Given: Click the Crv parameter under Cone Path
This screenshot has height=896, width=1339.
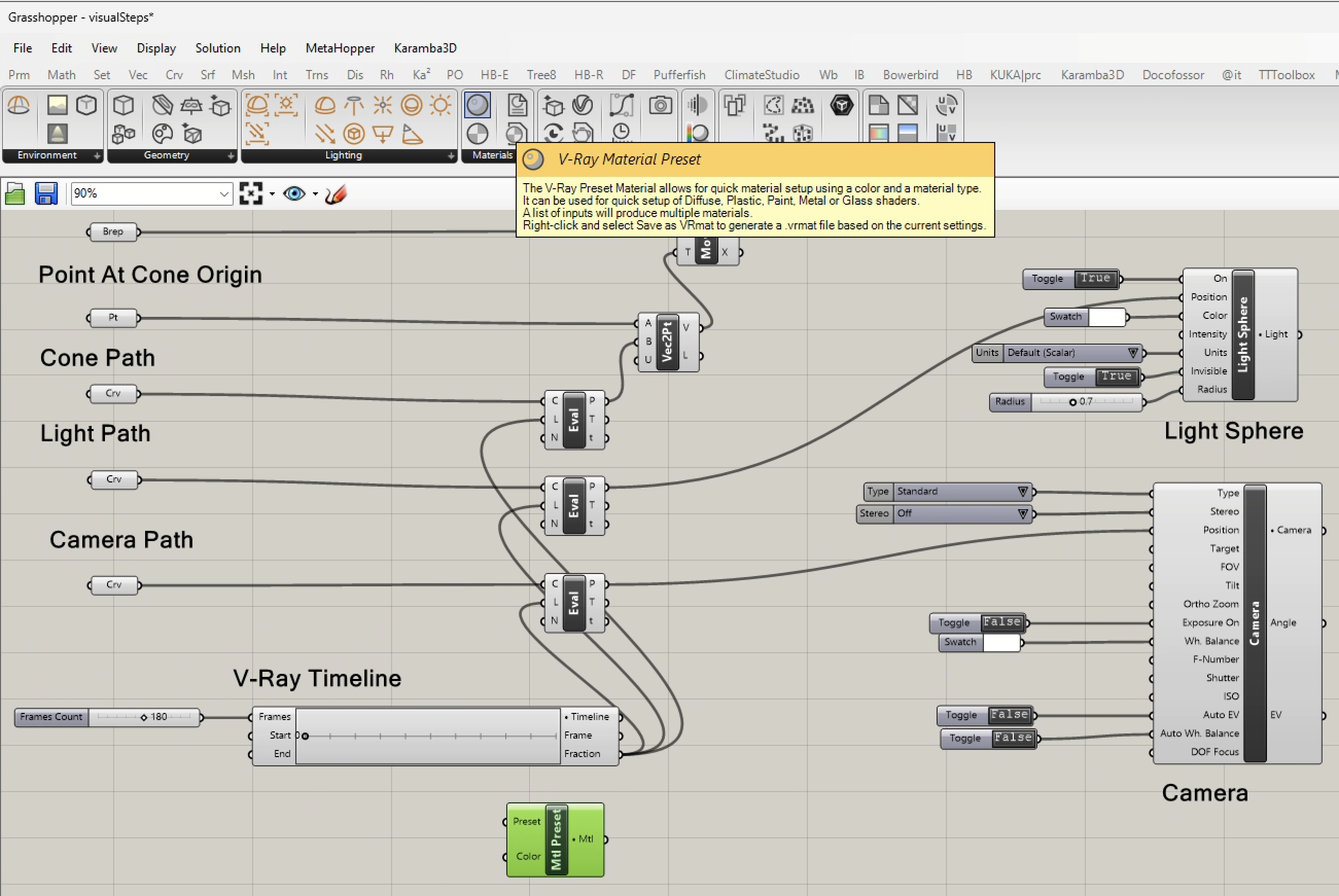Looking at the screenshot, I should (x=113, y=393).
